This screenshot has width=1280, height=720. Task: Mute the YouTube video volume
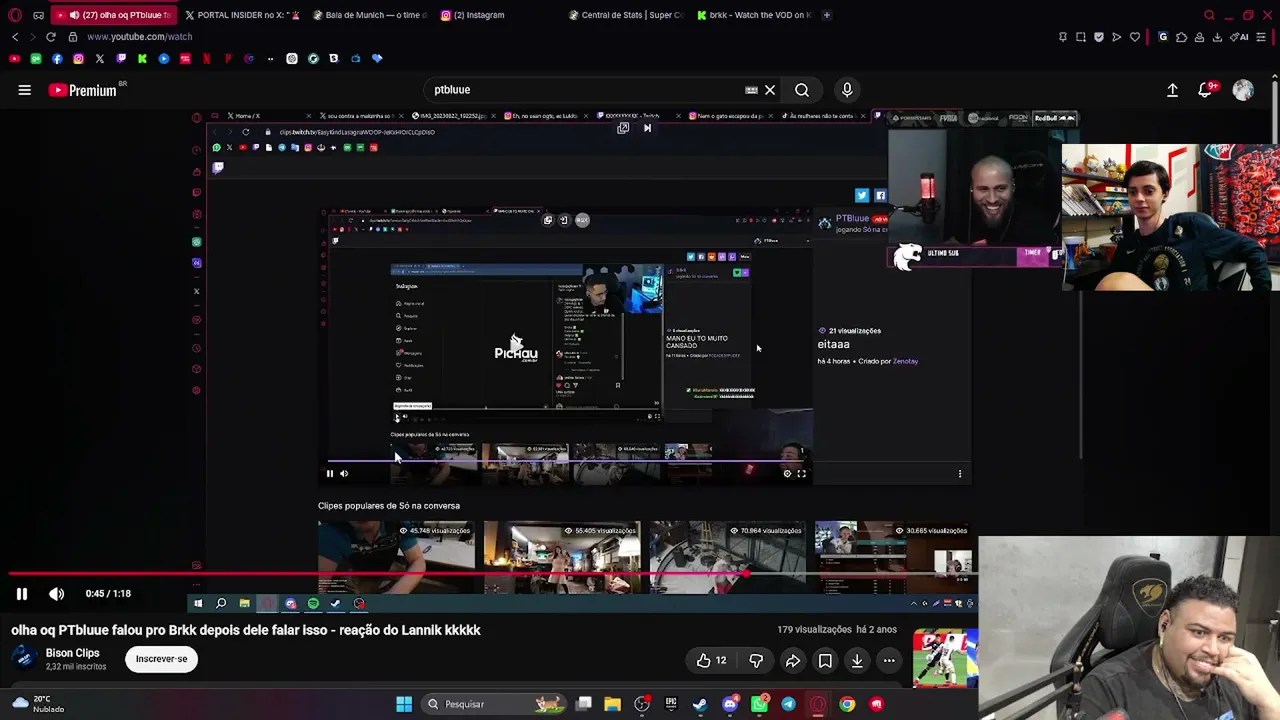[57, 594]
